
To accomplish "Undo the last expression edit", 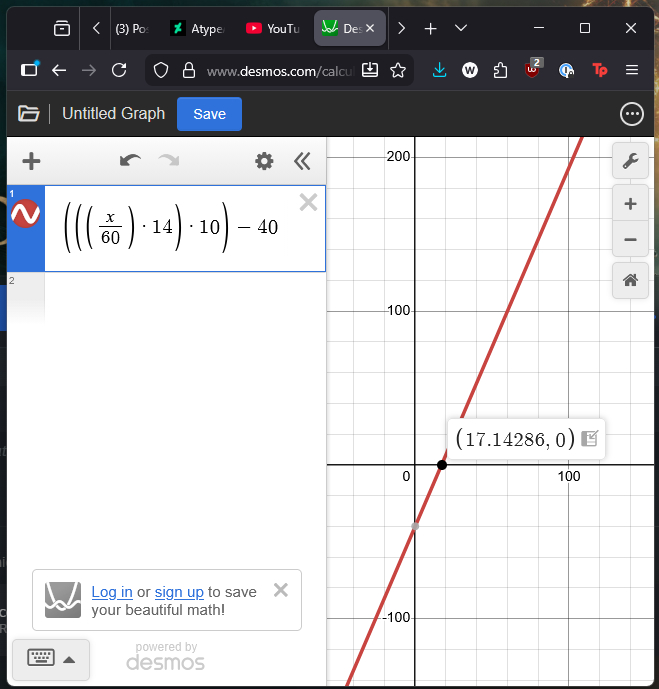I will (x=130, y=161).
